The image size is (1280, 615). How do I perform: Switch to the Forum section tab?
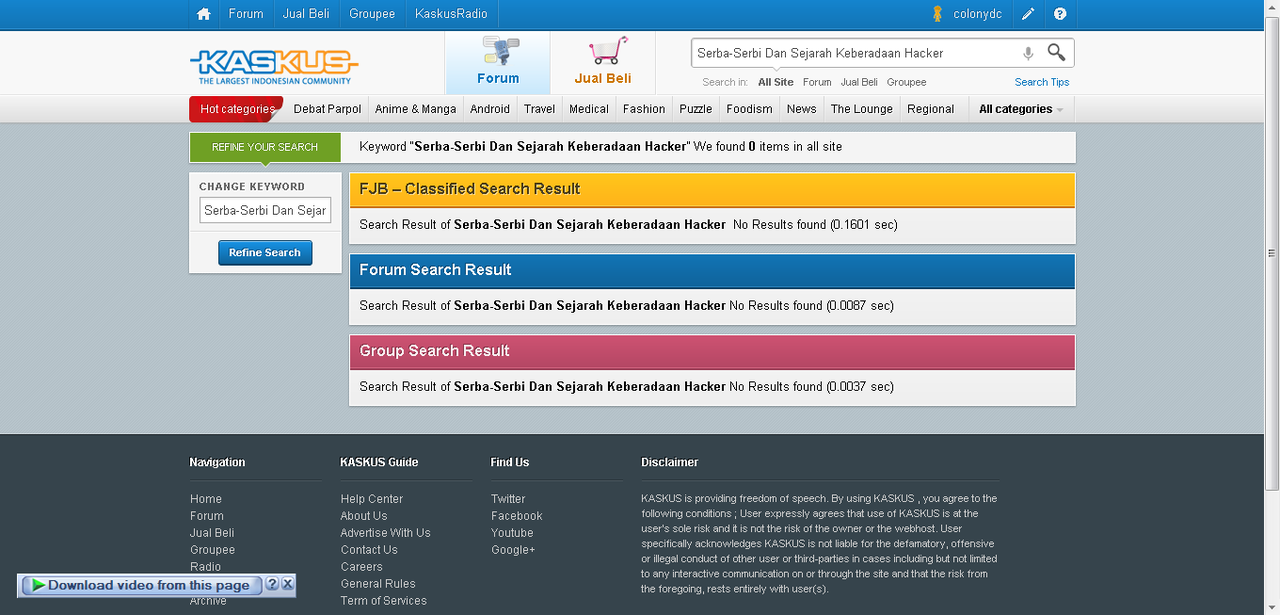point(498,63)
